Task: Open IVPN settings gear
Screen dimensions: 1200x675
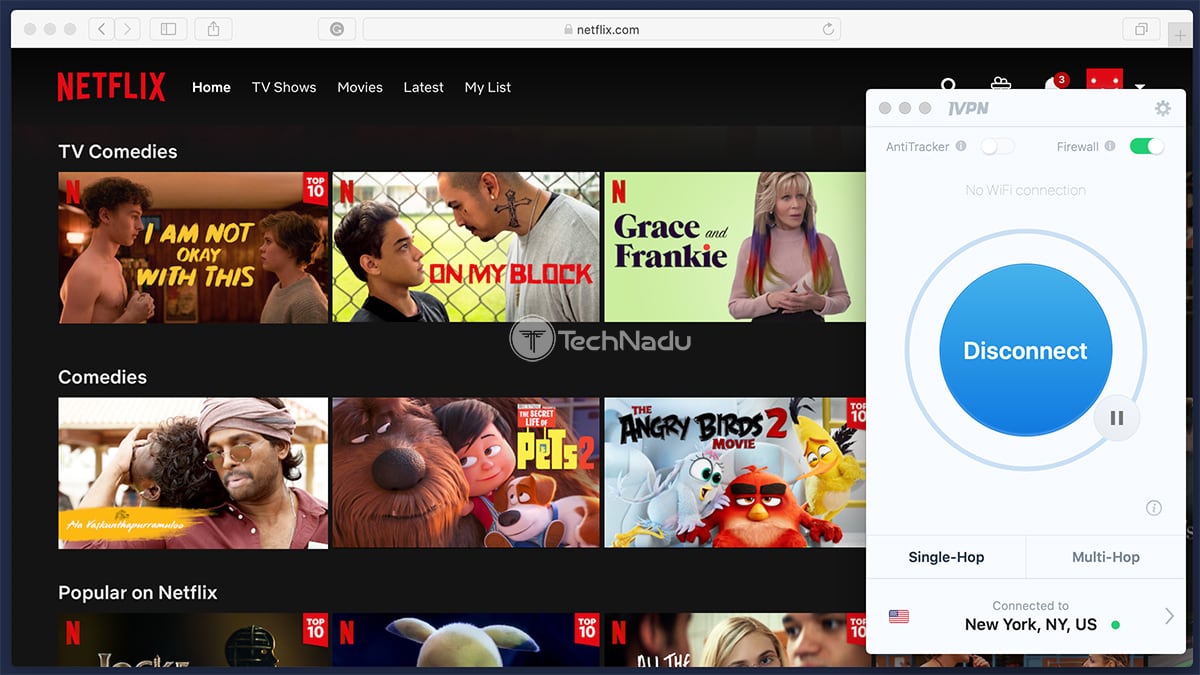Action: click(1162, 108)
